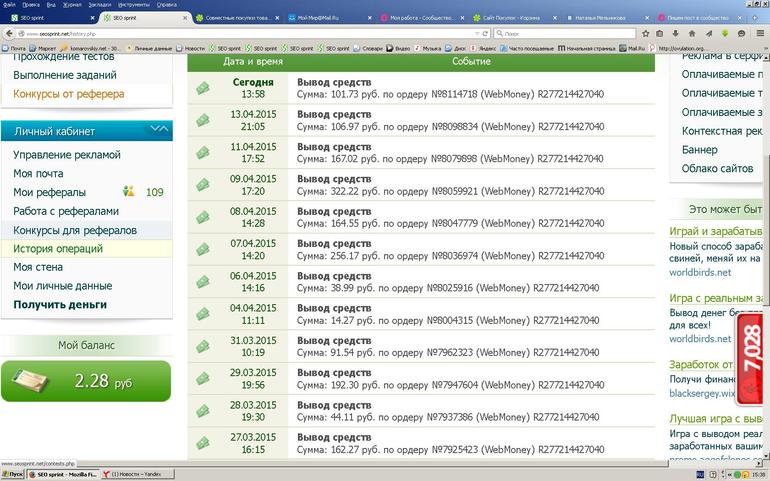Viewport: 770px width, 481px height.
Task: Open the Закладки menu in the menu bar
Action: pos(99,4)
